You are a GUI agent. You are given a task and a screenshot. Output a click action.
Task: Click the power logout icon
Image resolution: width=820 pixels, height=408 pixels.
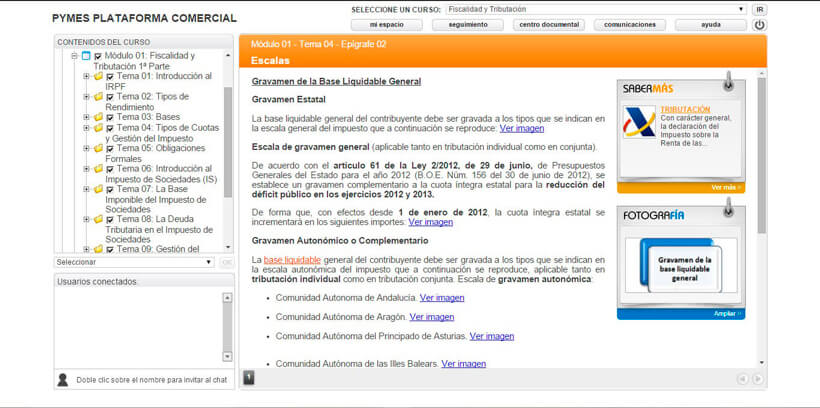click(759, 25)
